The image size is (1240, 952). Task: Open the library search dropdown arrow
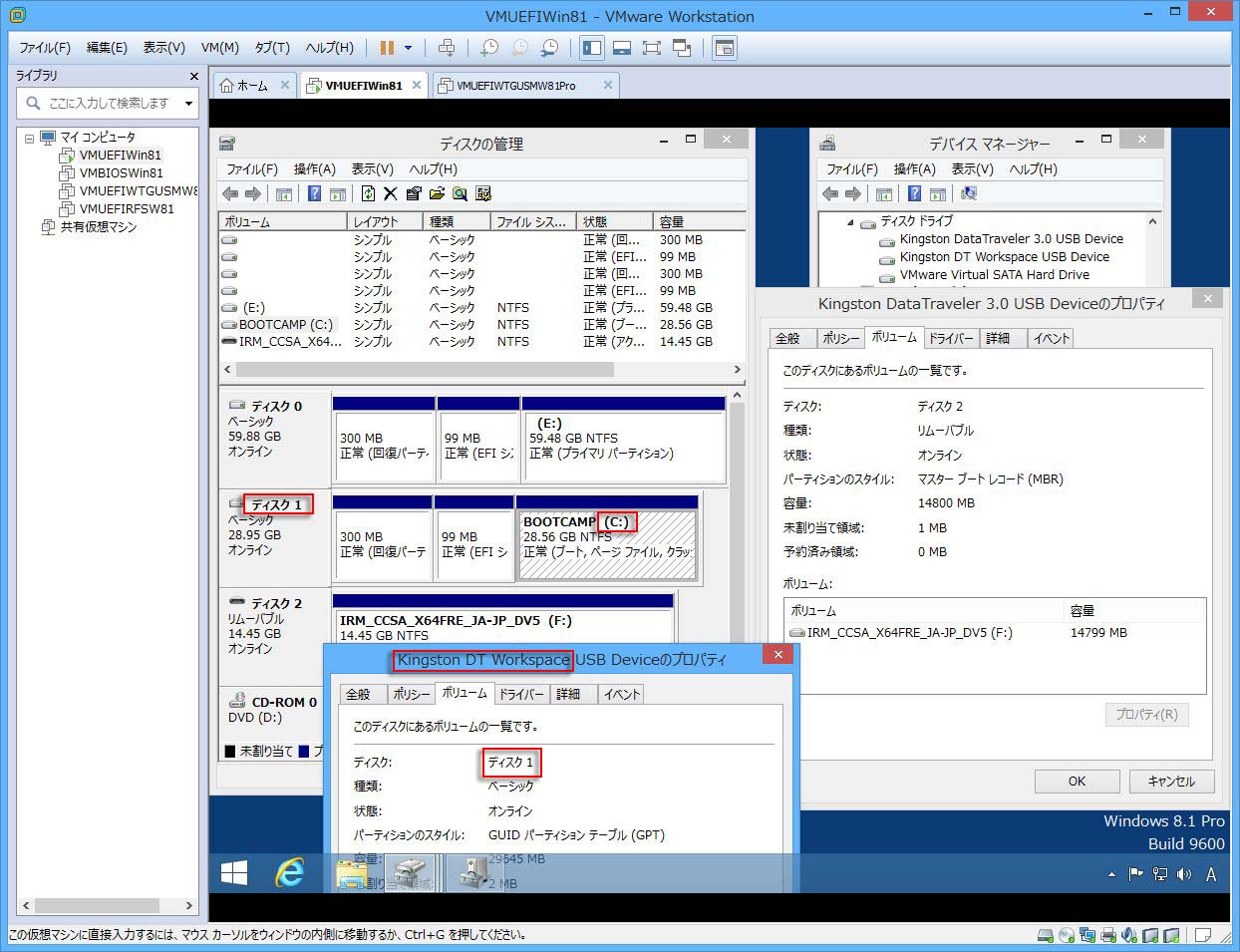tap(188, 103)
